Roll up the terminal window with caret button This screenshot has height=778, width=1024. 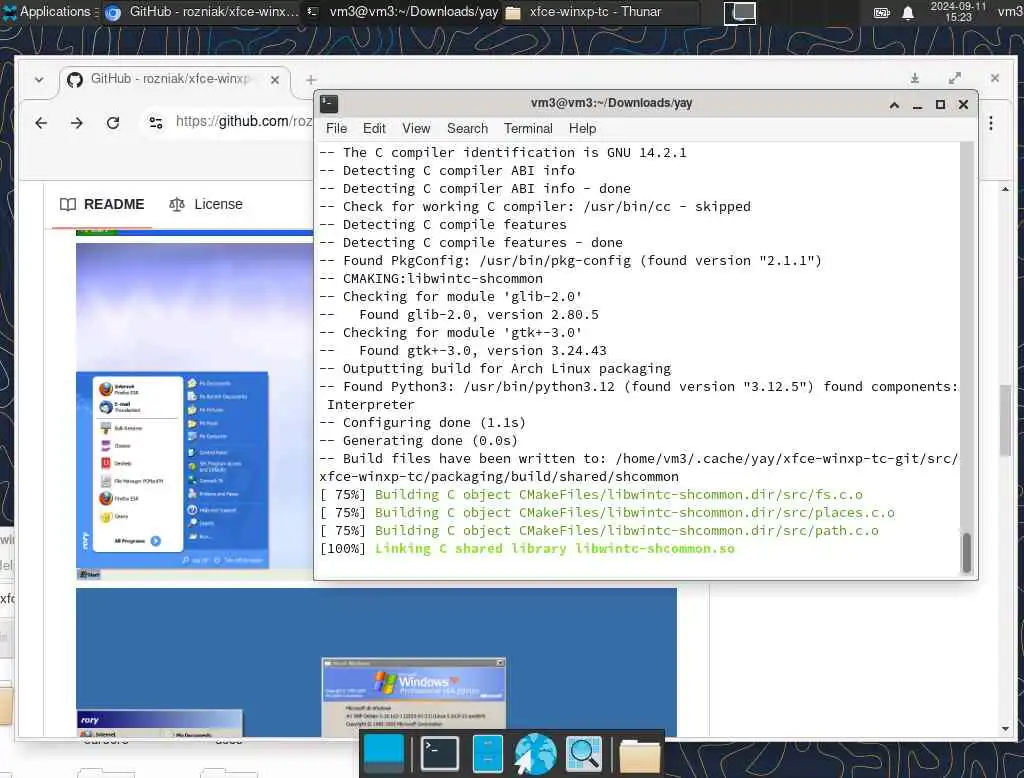tap(894, 105)
